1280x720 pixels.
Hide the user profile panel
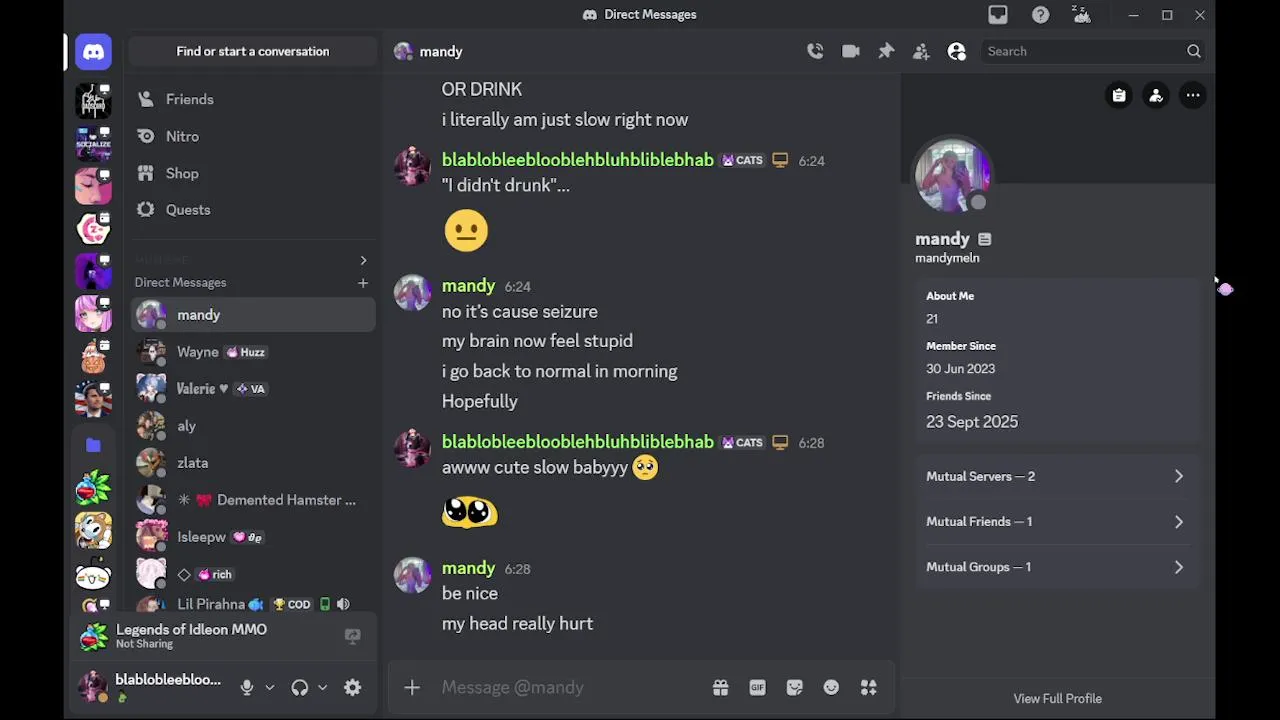point(957,51)
